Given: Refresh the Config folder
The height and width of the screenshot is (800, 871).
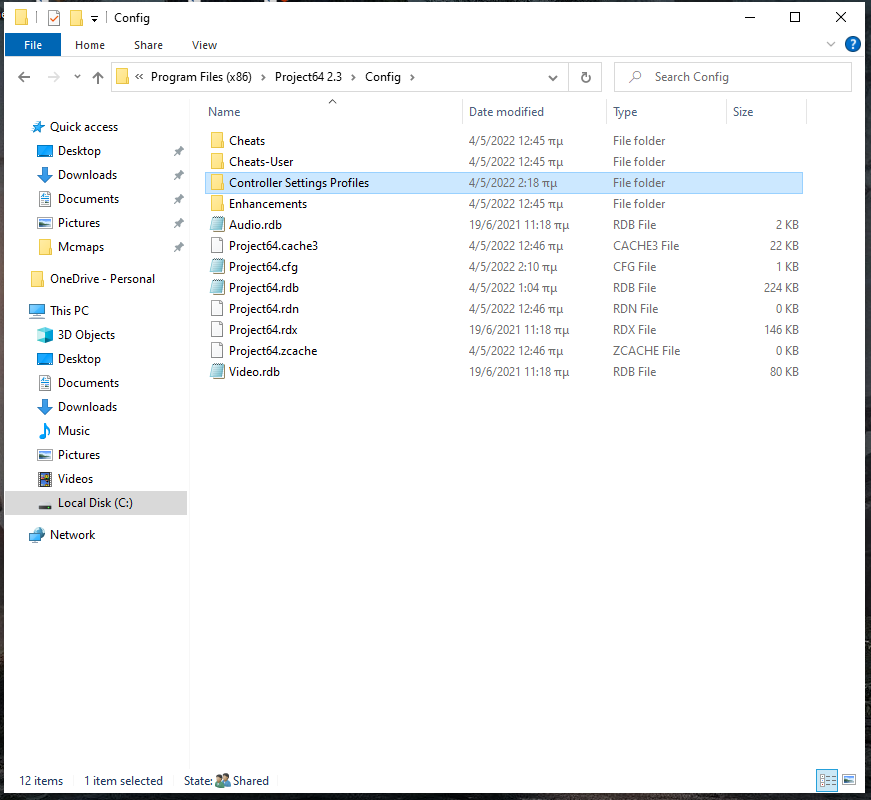Looking at the screenshot, I should [585, 77].
